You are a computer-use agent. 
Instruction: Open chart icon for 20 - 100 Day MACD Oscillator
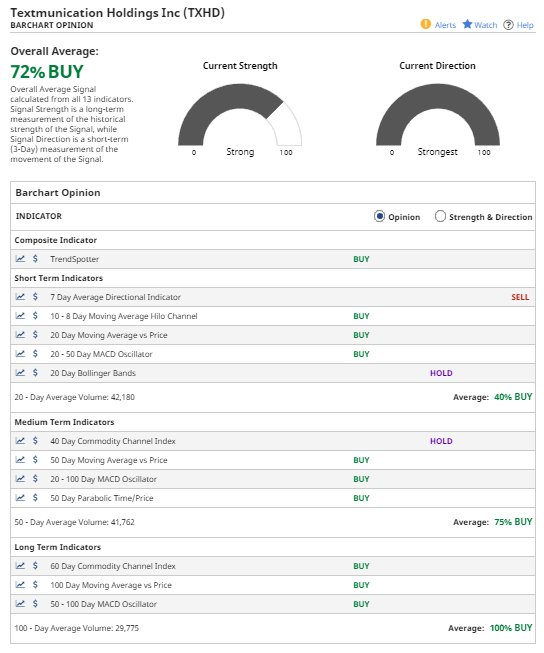(20, 479)
